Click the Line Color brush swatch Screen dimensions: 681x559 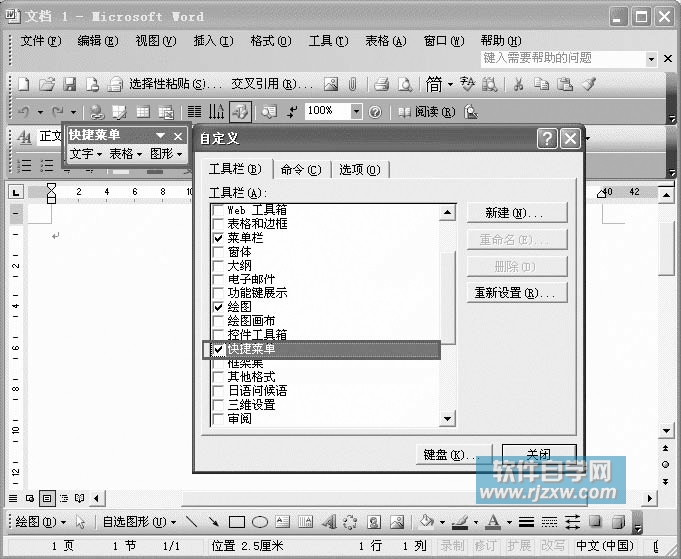point(460,522)
